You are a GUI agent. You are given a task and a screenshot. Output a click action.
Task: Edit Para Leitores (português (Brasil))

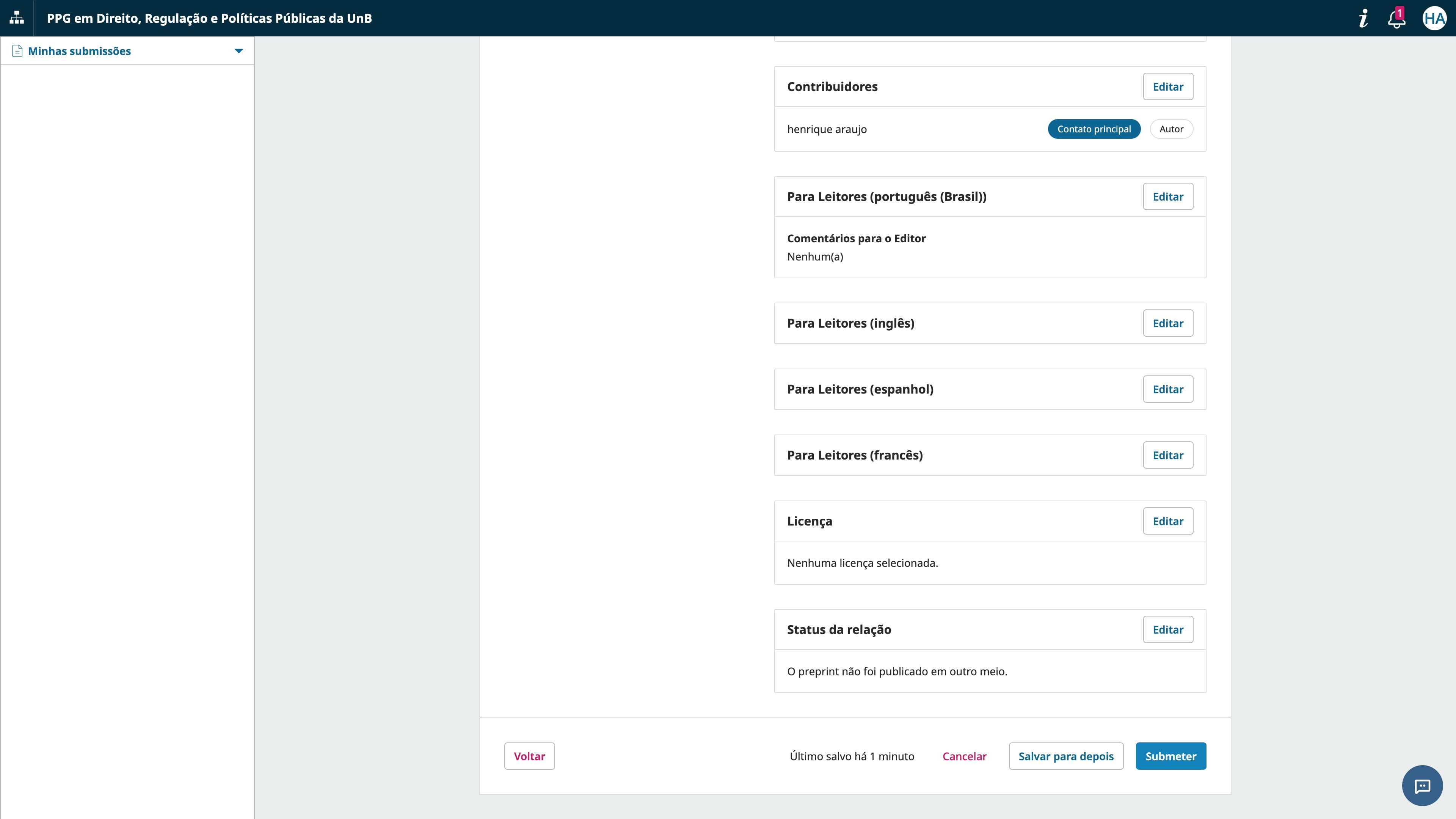point(1168,196)
